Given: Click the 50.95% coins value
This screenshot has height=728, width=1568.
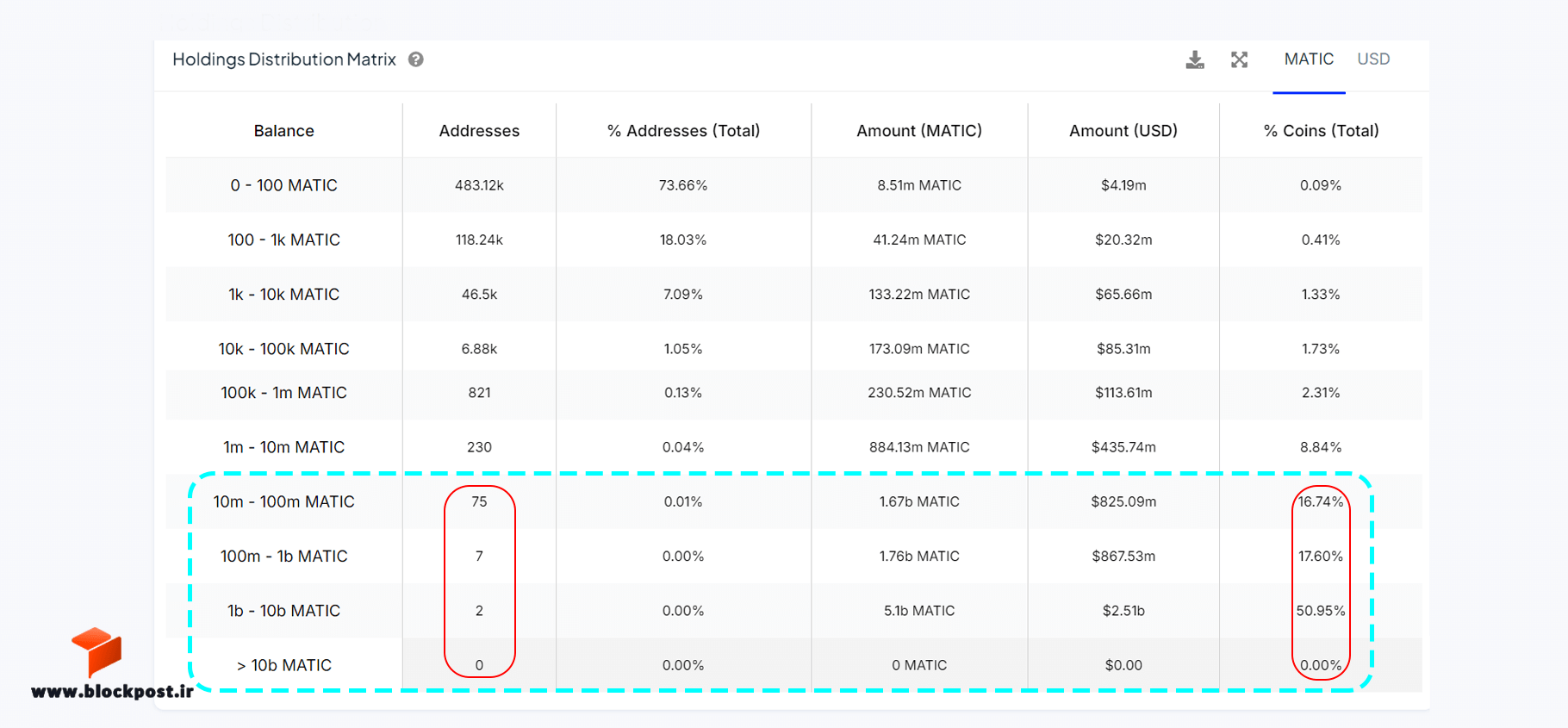Looking at the screenshot, I should 1321,611.
